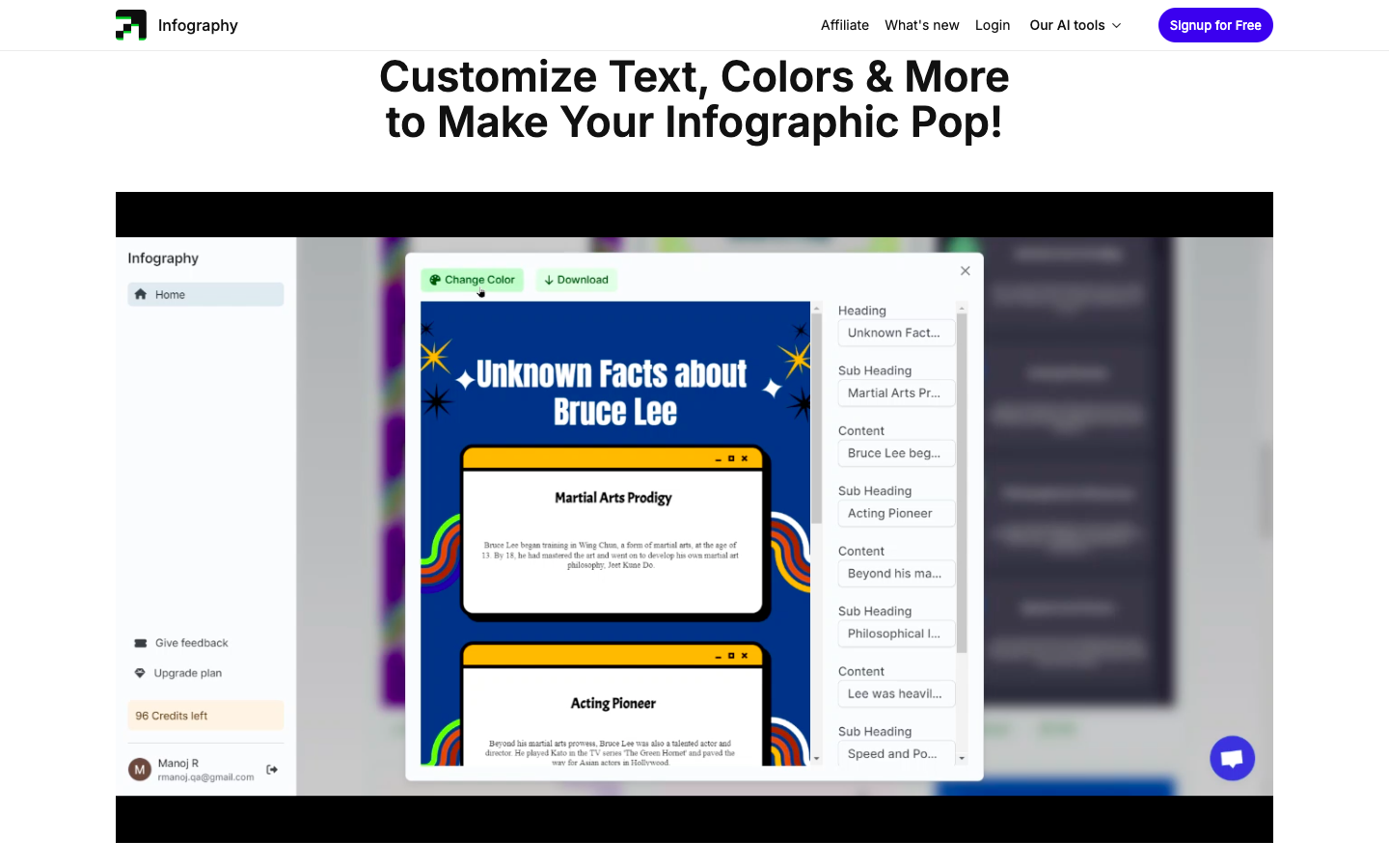This screenshot has width=1389, height=868.
Task: Click the Martial Arts Prodigy card title
Action: click(613, 498)
